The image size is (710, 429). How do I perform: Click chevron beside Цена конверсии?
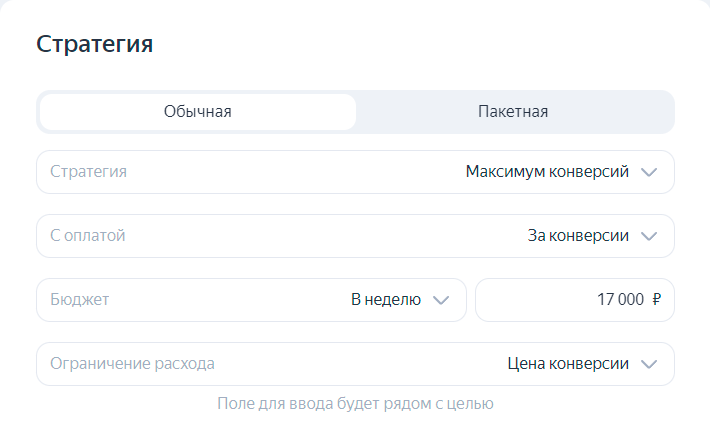pyautogui.click(x=649, y=364)
